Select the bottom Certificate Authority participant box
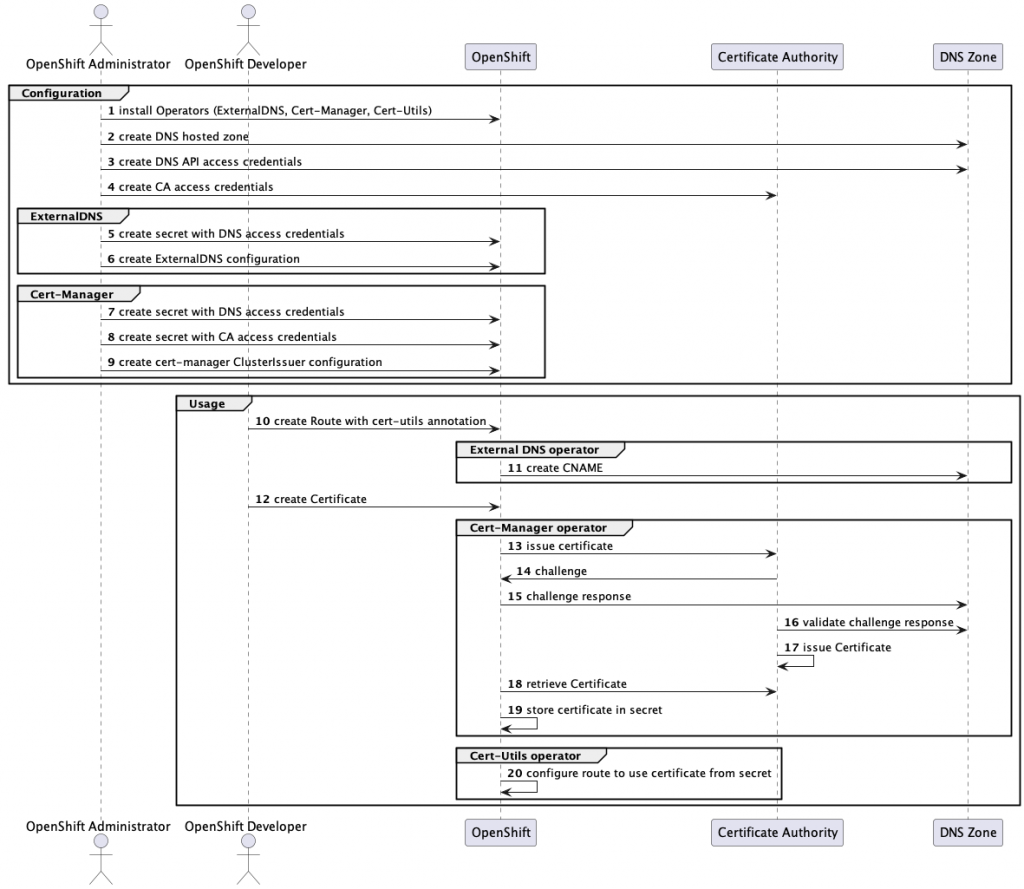1024x889 pixels. 777,832
